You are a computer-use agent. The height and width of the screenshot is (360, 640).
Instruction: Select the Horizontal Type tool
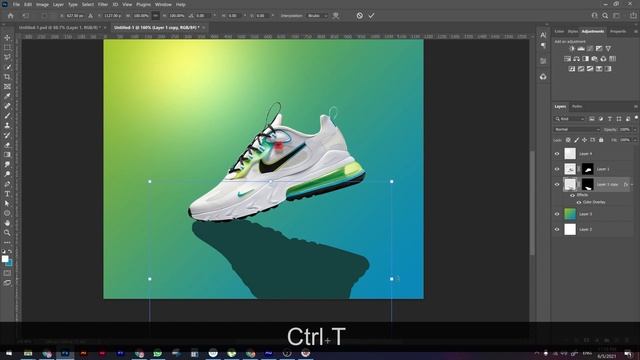(x=7, y=194)
